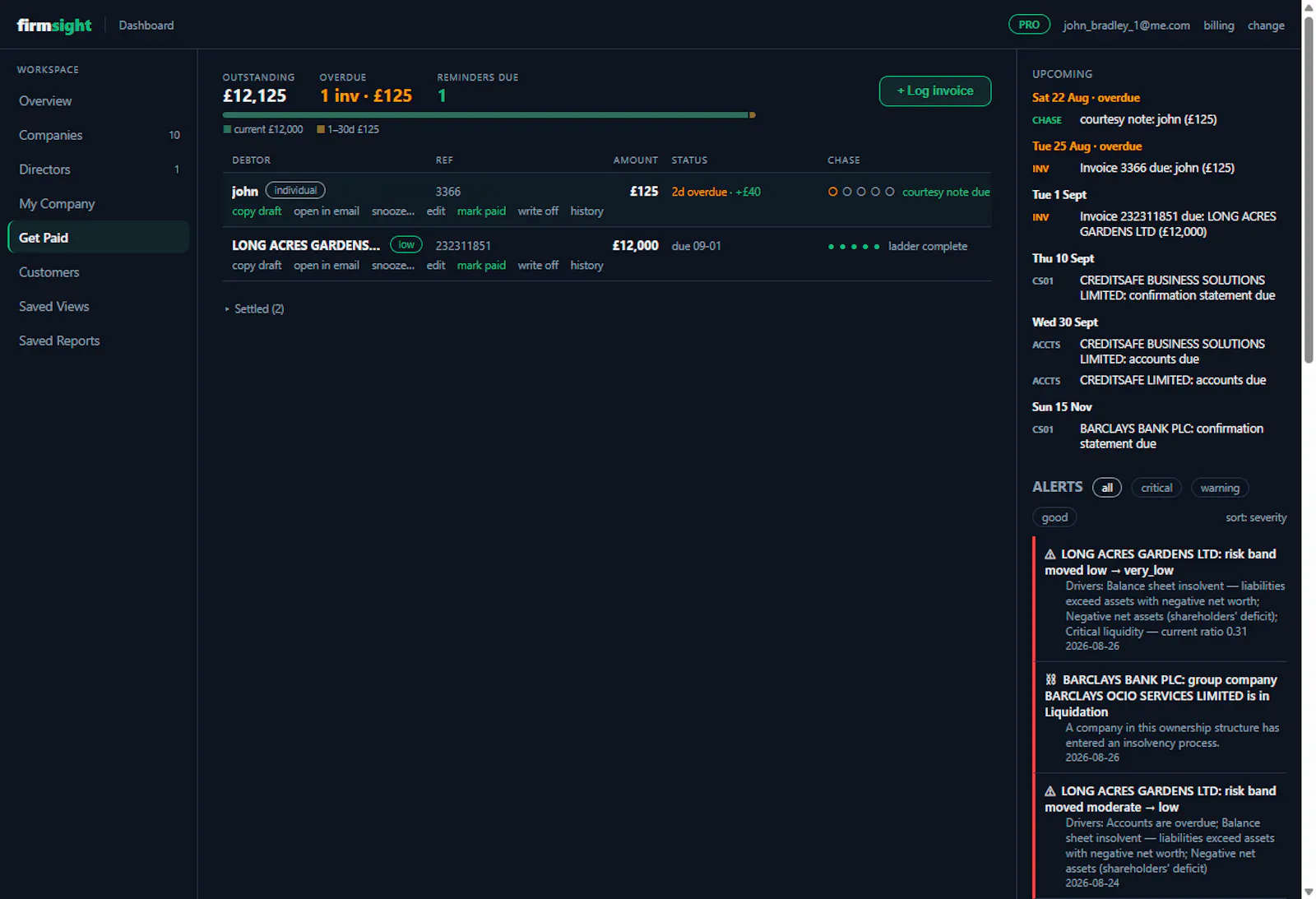Image resolution: width=1316 pixels, height=899 pixels.
Task: Click user email john_bradley_1@me.com
Action: pyautogui.click(x=1126, y=25)
